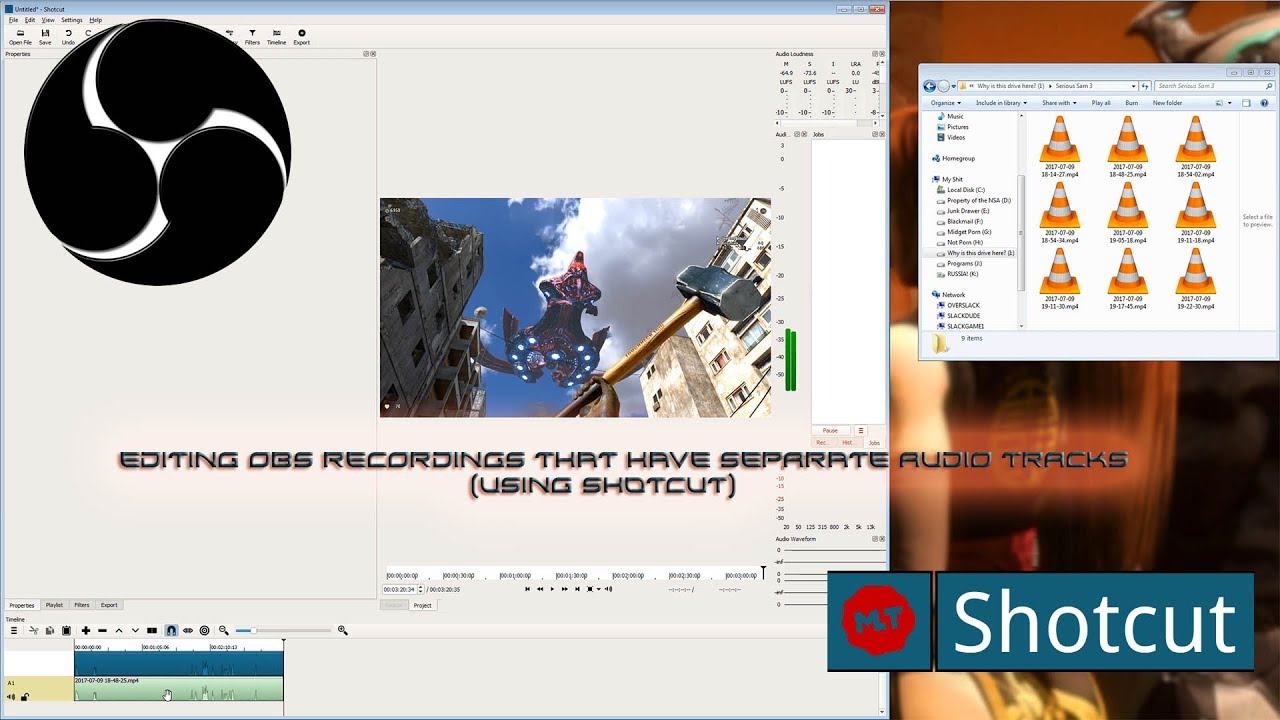This screenshot has width=1280, height=720.
Task: Open Explorer address bar history dropdown
Action: [x=1133, y=86]
